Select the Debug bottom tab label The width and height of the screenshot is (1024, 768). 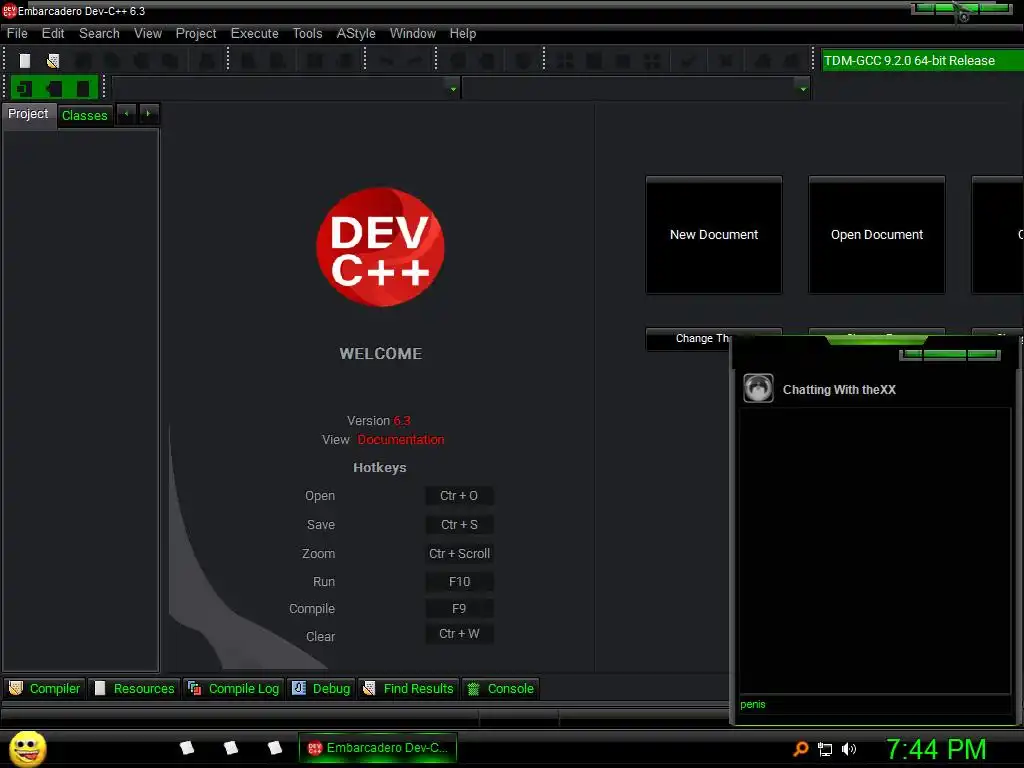[331, 688]
